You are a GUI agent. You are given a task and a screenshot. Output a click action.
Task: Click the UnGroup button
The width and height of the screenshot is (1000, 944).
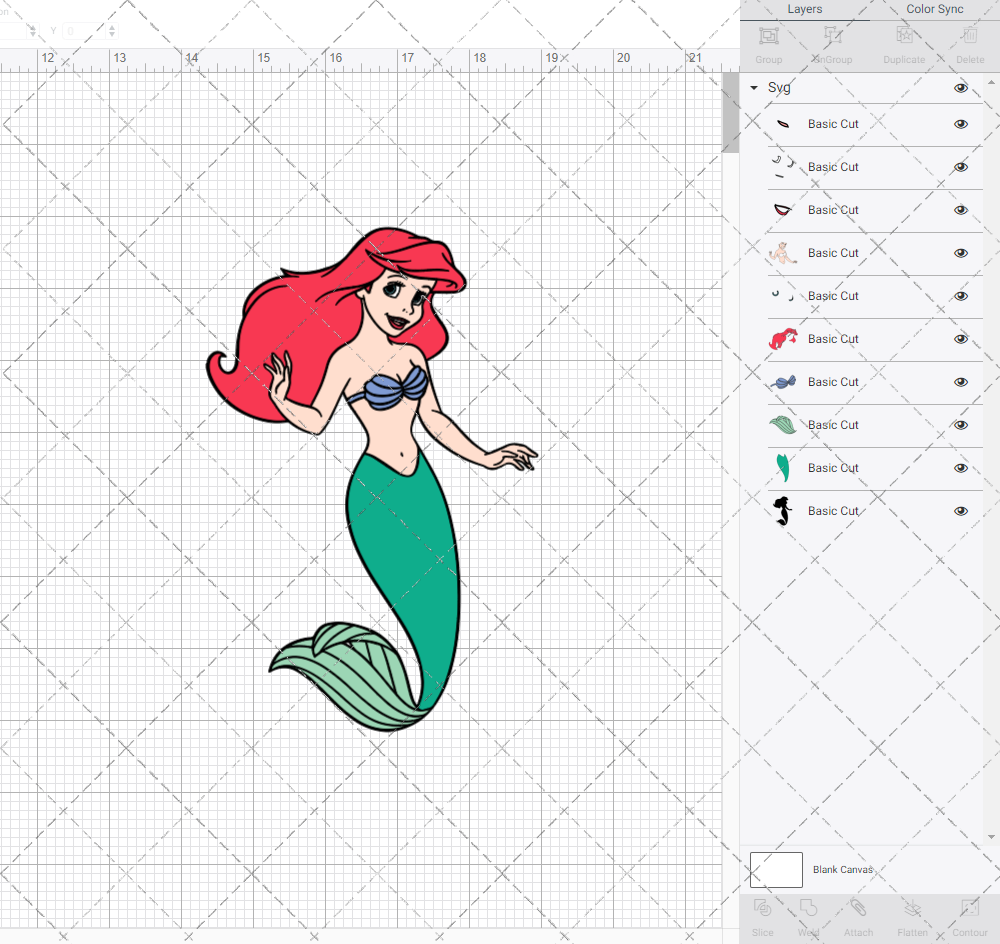coord(832,45)
